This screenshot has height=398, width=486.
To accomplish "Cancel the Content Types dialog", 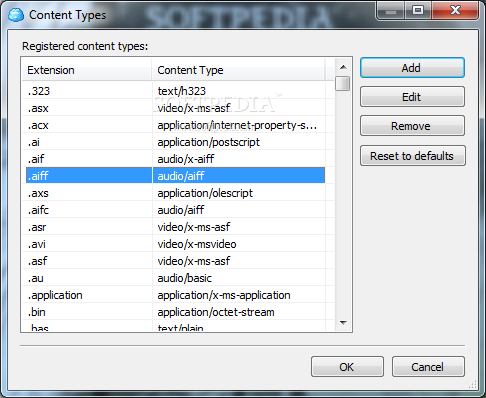I will pos(428,367).
